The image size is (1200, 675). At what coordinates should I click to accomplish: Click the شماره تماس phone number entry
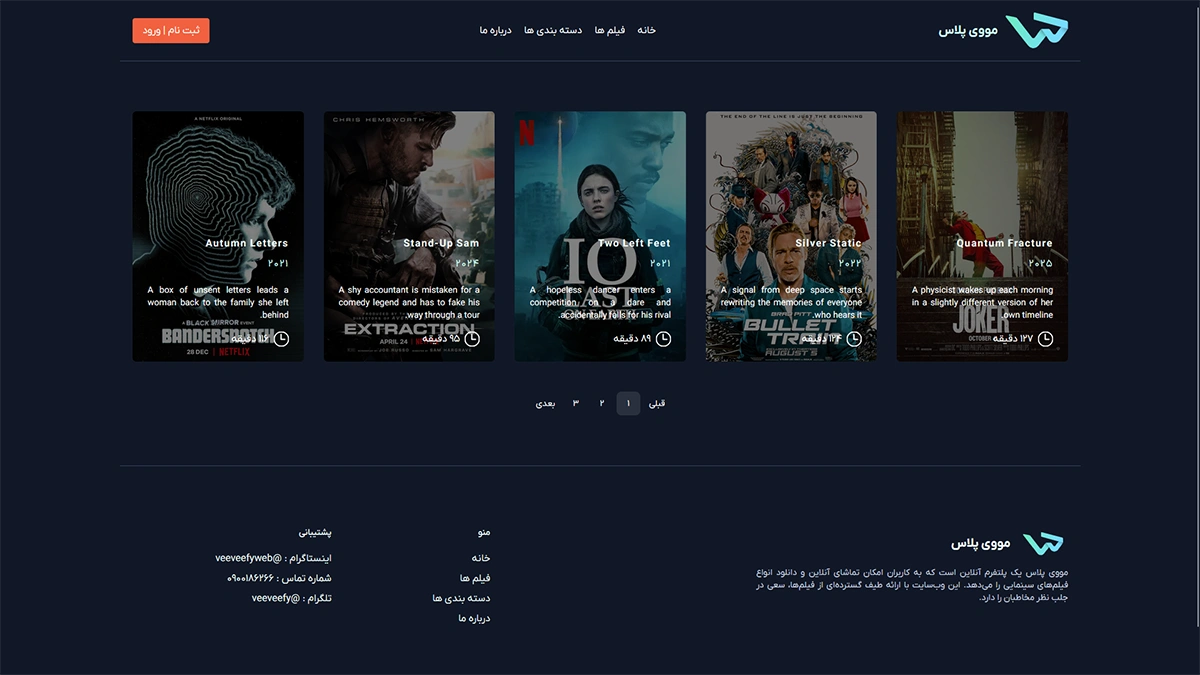pos(279,578)
